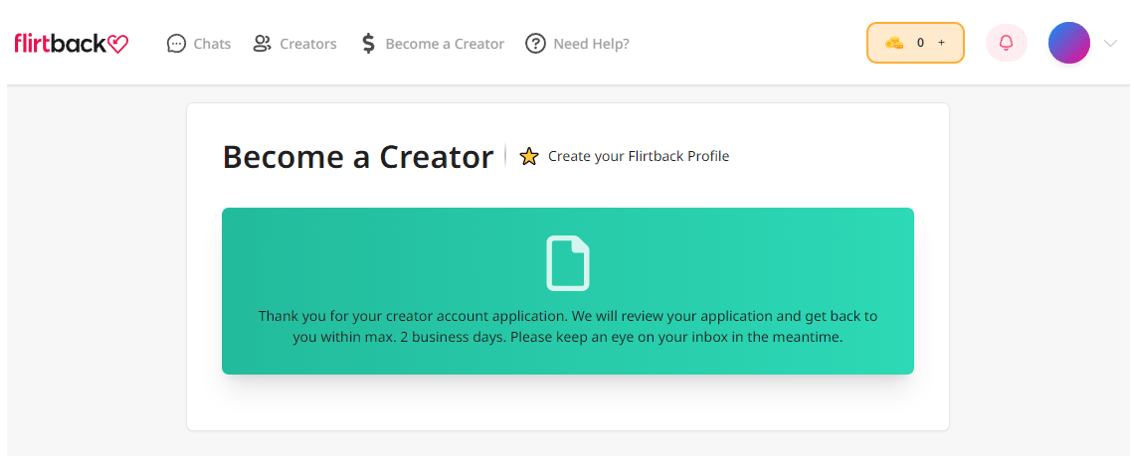Image resolution: width=1134 pixels, height=463 pixels.
Task: Click Create your Flirtback Profile text
Action: click(x=639, y=156)
